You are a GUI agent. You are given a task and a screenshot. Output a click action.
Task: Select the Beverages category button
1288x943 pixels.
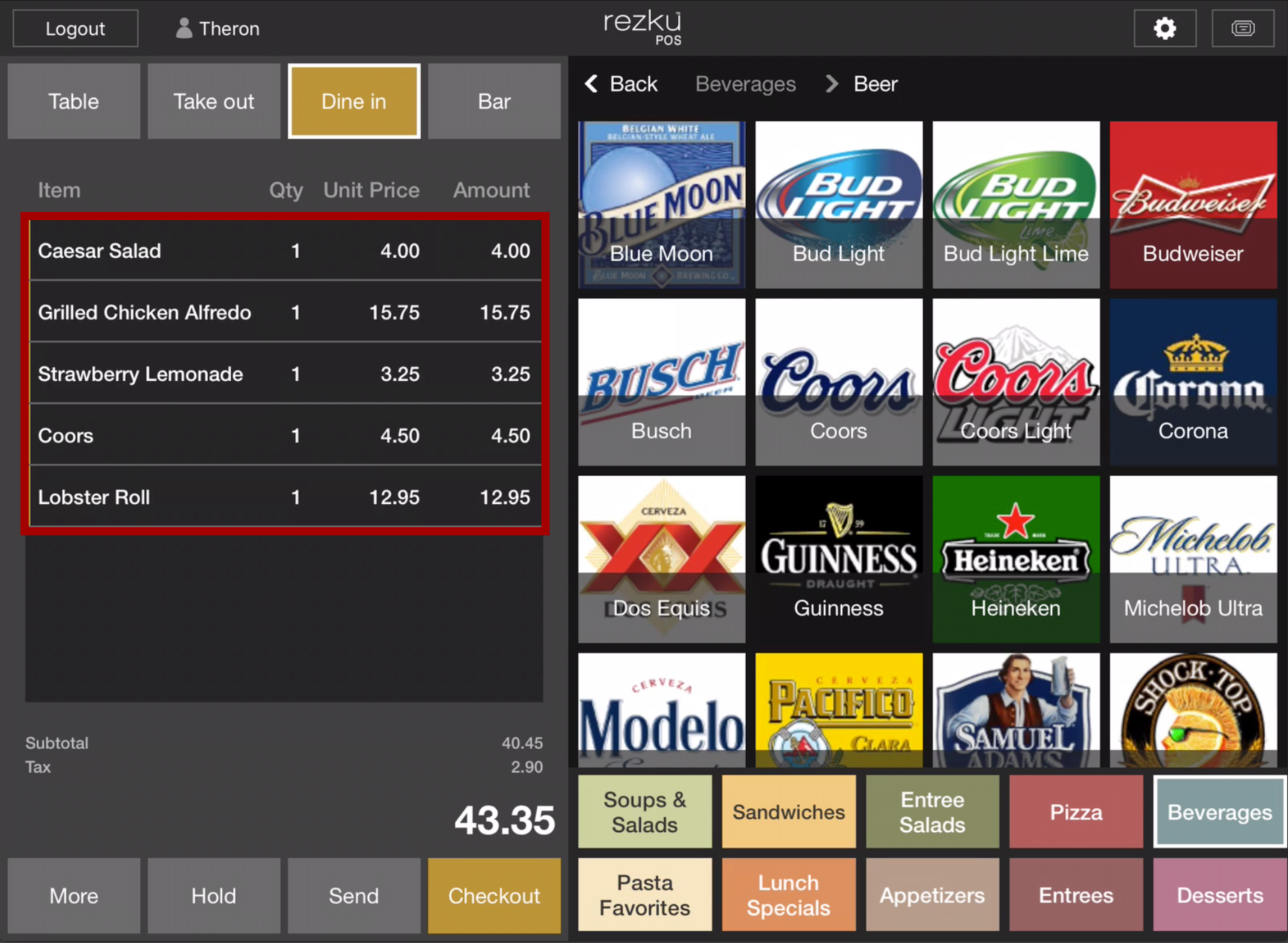(x=1220, y=812)
